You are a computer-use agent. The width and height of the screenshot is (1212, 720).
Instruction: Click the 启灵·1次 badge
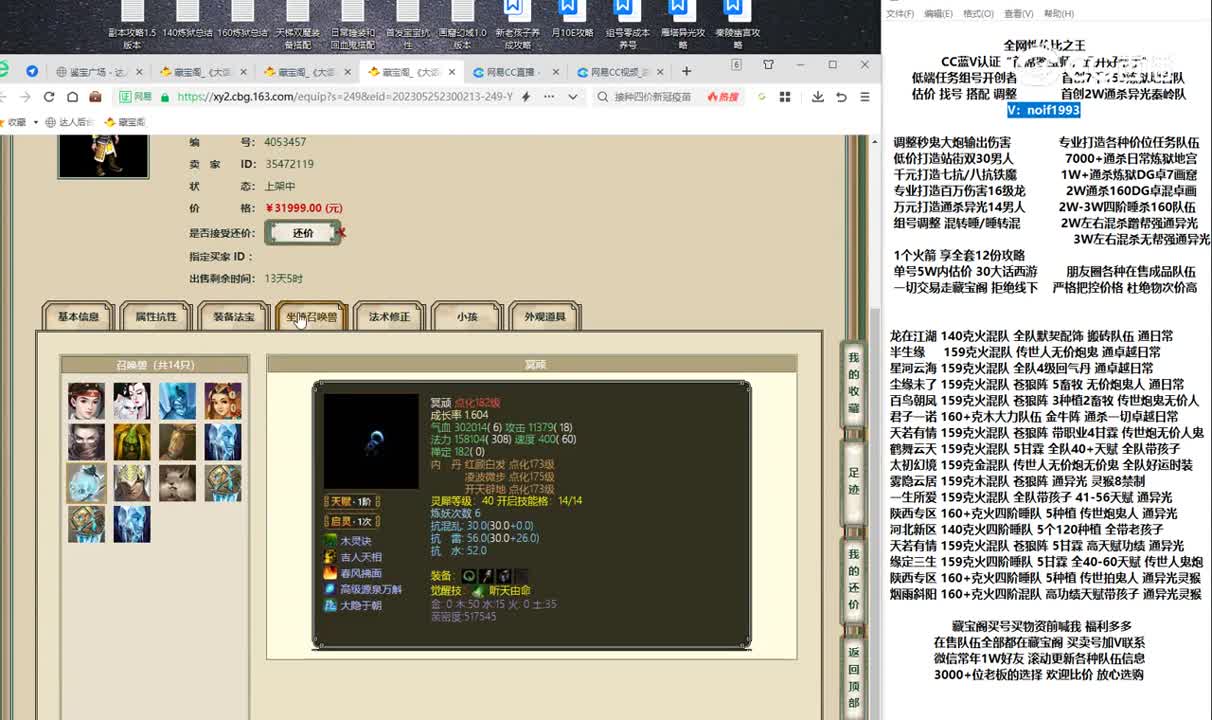(x=351, y=521)
